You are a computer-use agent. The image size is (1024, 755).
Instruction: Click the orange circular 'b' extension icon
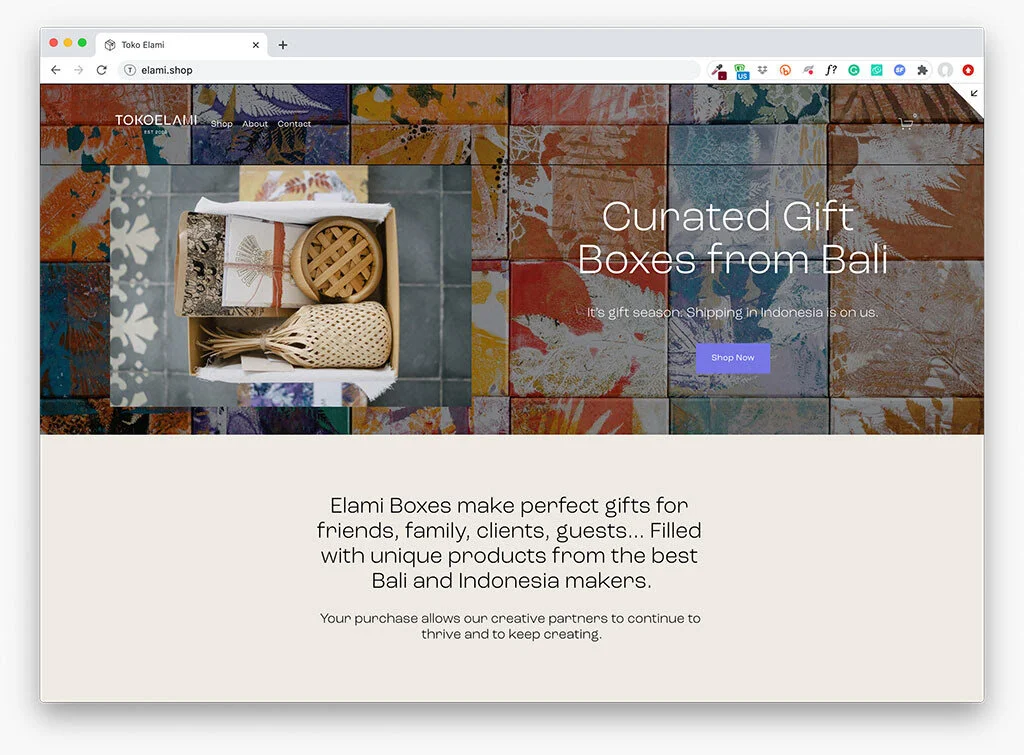785,70
